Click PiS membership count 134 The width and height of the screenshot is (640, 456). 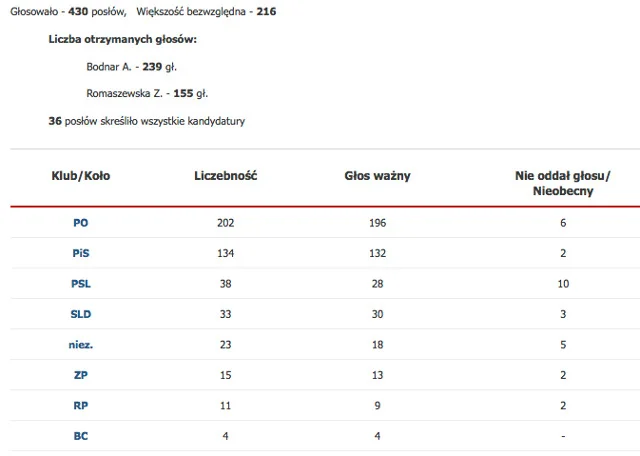pyautogui.click(x=225, y=253)
